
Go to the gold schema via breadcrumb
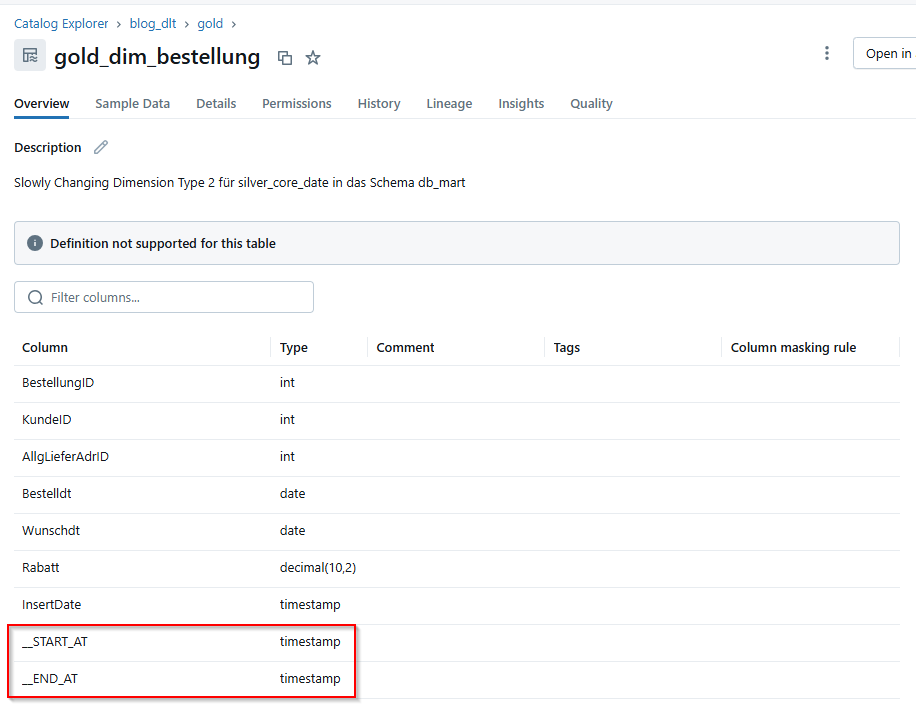pyautogui.click(x=210, y=23)
